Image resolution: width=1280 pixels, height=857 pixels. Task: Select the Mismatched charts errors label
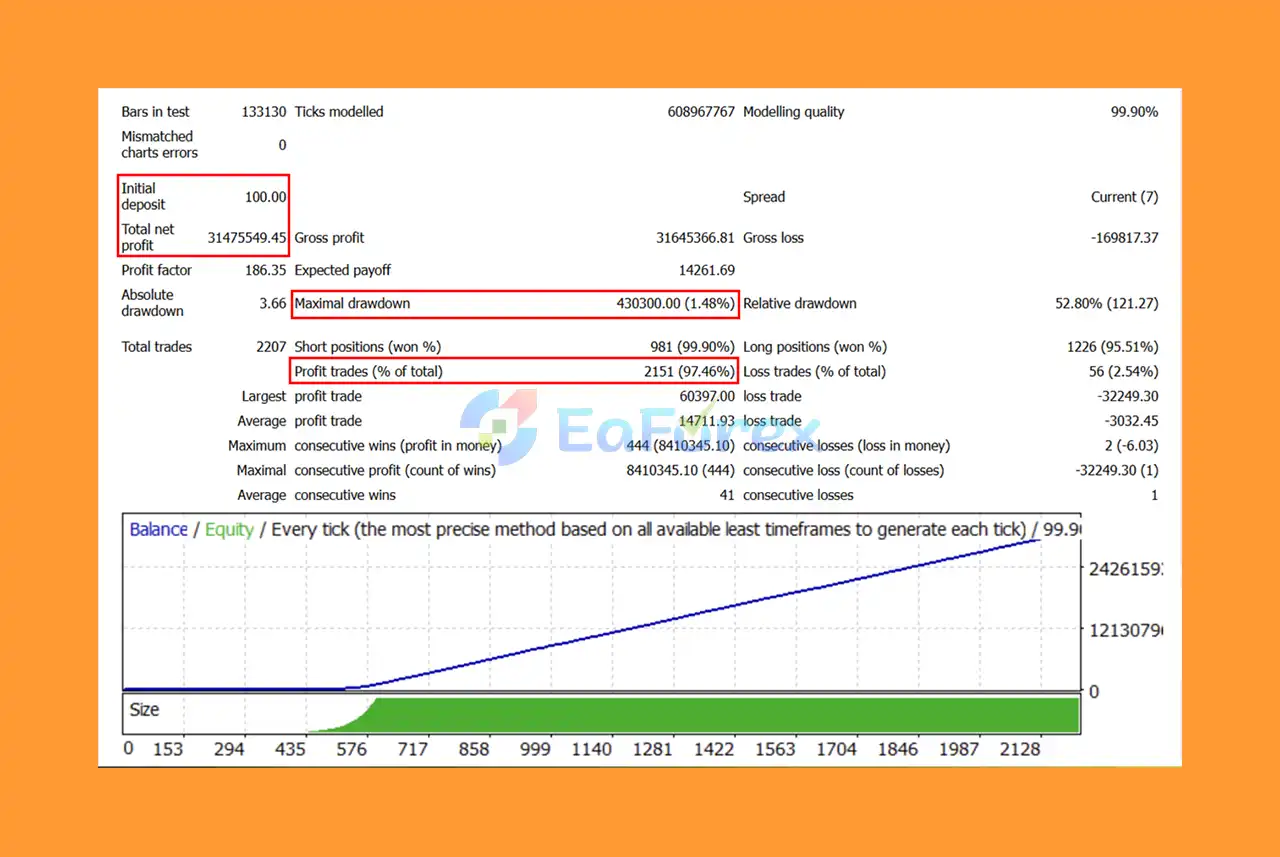tap(160, 145)
